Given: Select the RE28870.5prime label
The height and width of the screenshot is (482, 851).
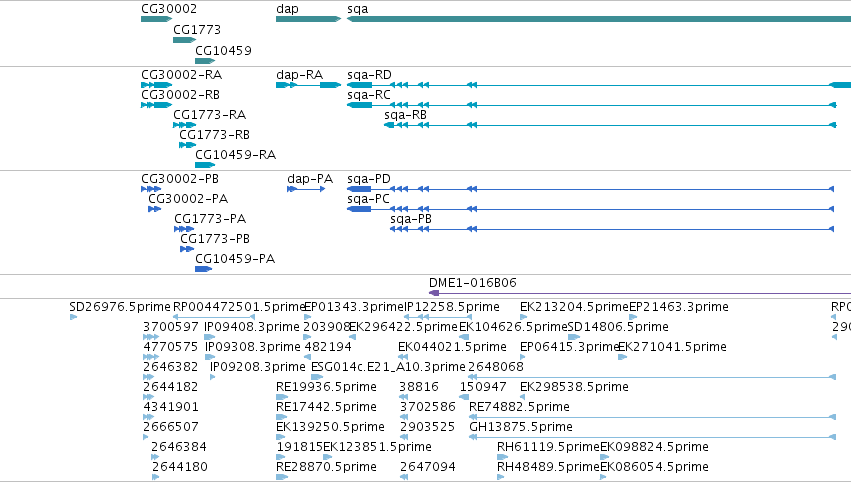Looking at the screenshot, I should click(326, 467).
